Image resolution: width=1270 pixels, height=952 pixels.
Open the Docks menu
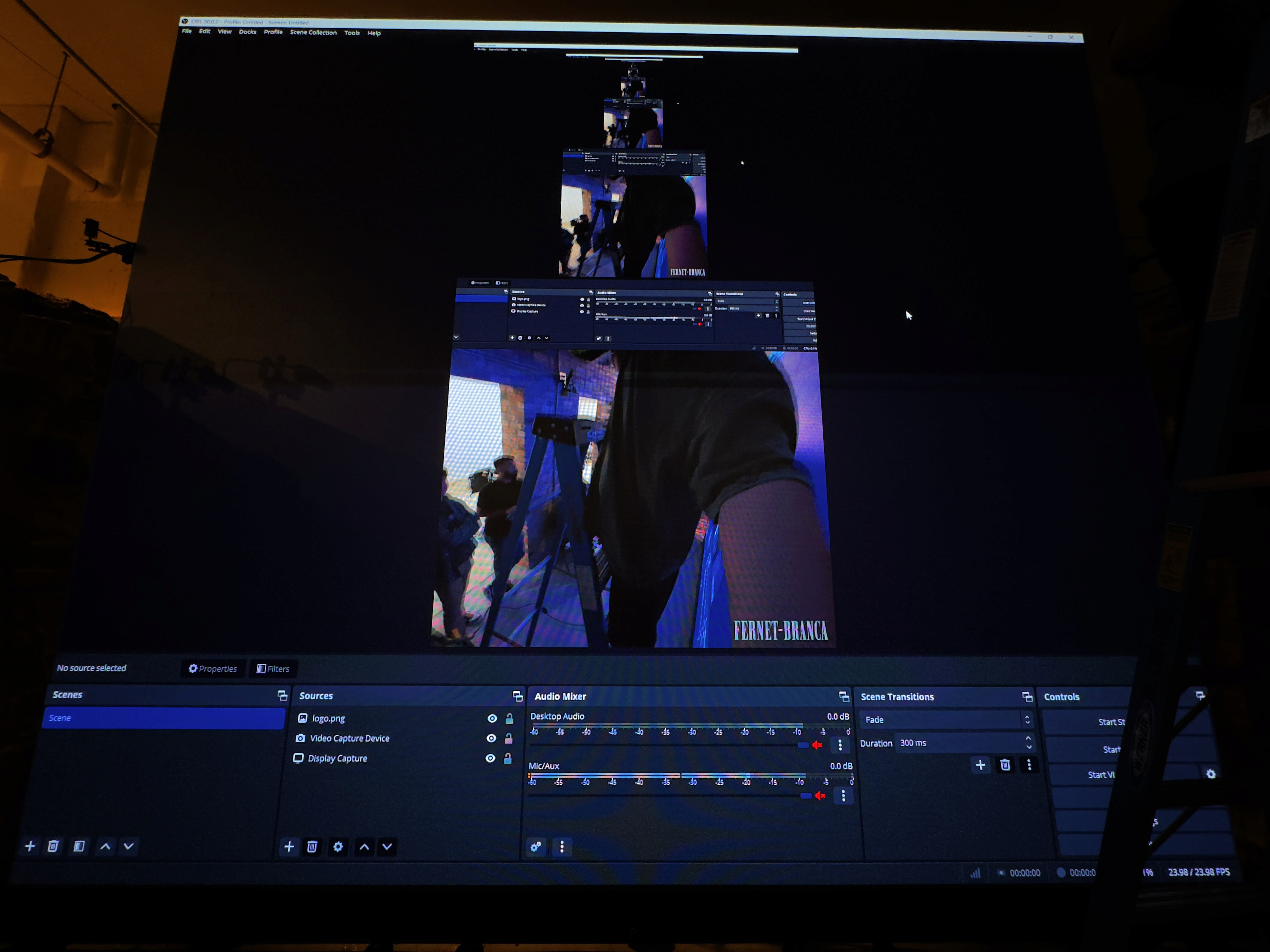coord(248,32)
